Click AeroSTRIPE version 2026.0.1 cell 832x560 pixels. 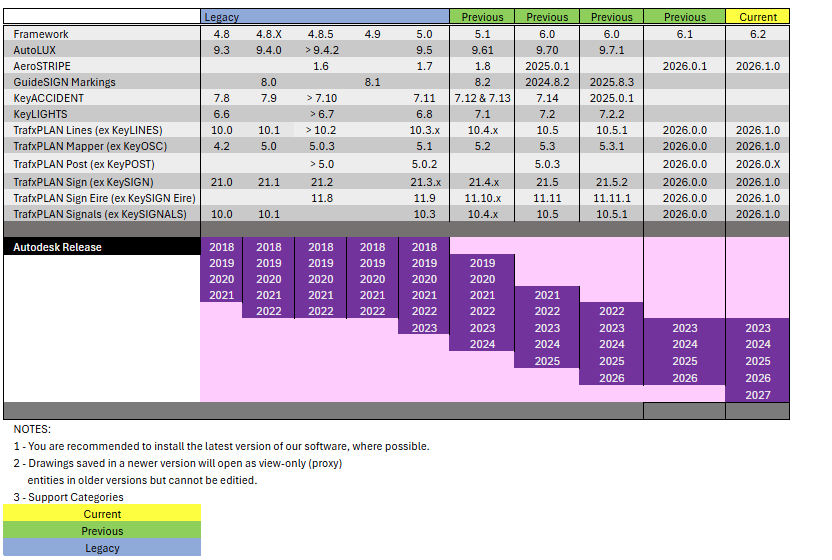pos(684,66)
